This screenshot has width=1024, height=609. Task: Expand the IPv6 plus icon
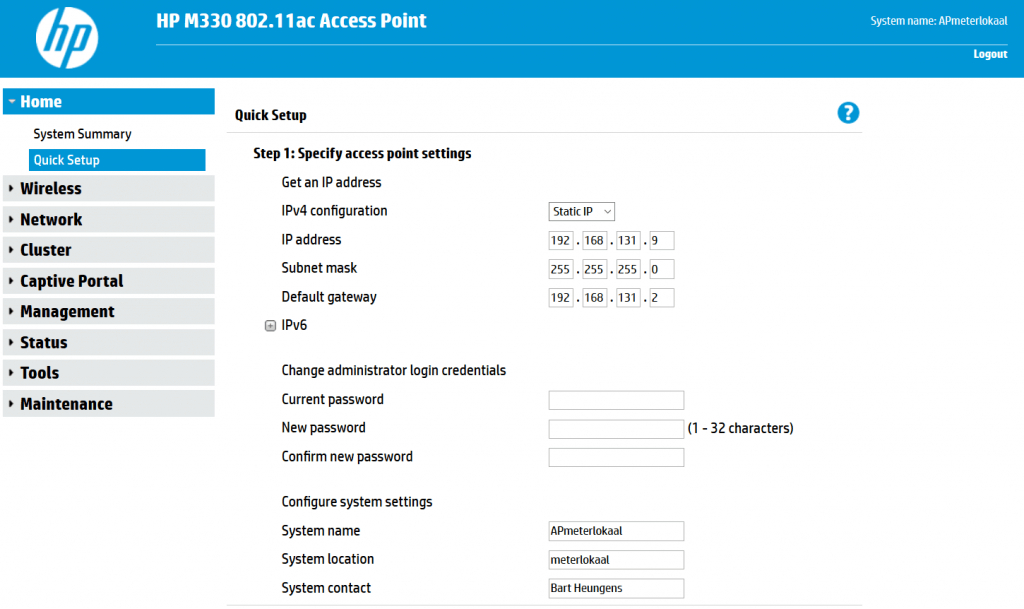(x=270, y=326)
